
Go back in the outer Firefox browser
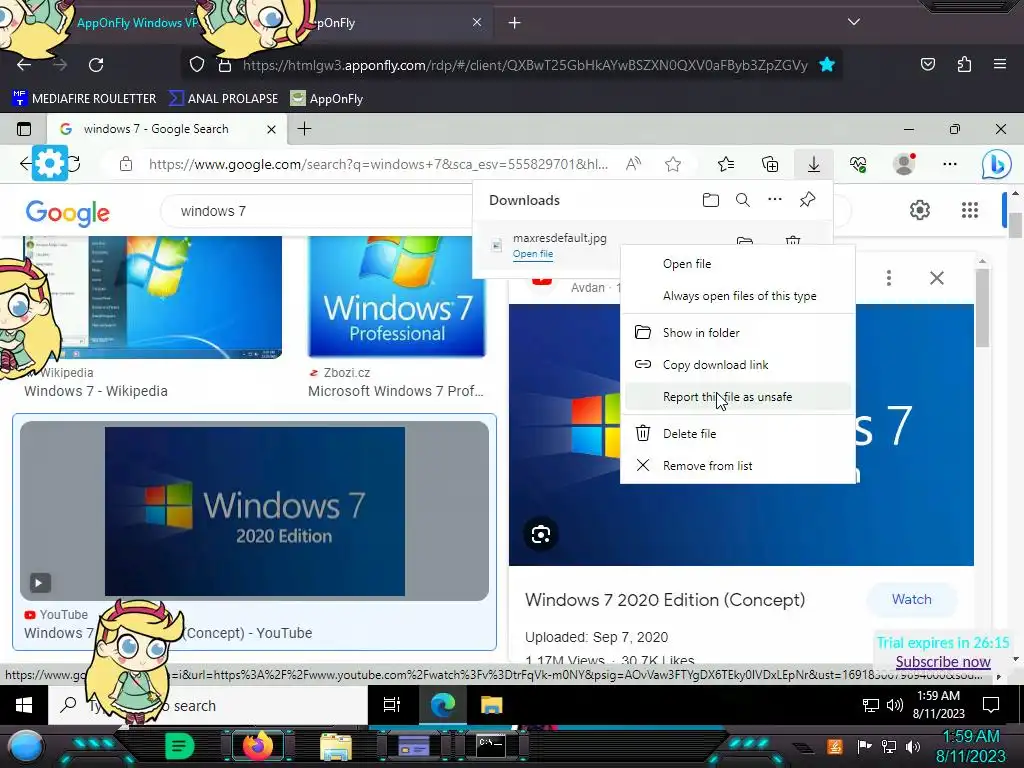[24, 65]
